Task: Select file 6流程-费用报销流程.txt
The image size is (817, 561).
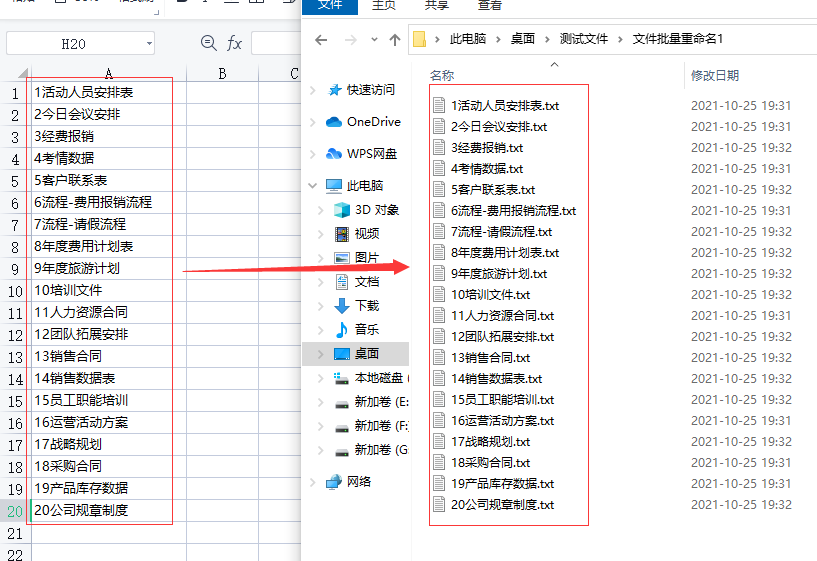Action: point(513,211)
